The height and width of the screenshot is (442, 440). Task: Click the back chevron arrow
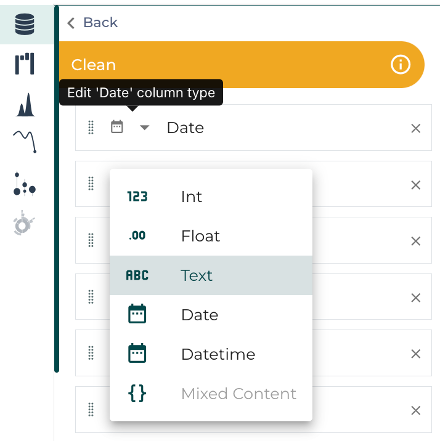tap(71, 23)
